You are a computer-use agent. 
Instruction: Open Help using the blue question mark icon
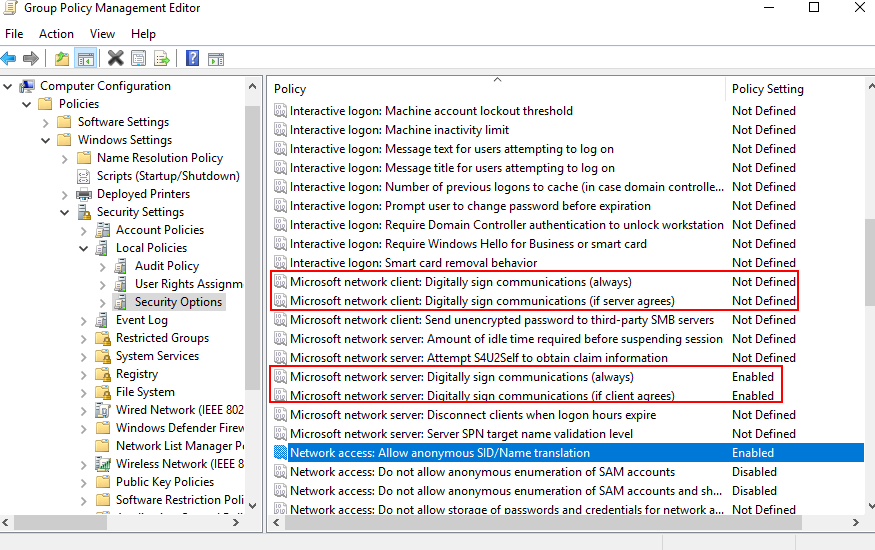pyautogui.click(x=192, y=58)
